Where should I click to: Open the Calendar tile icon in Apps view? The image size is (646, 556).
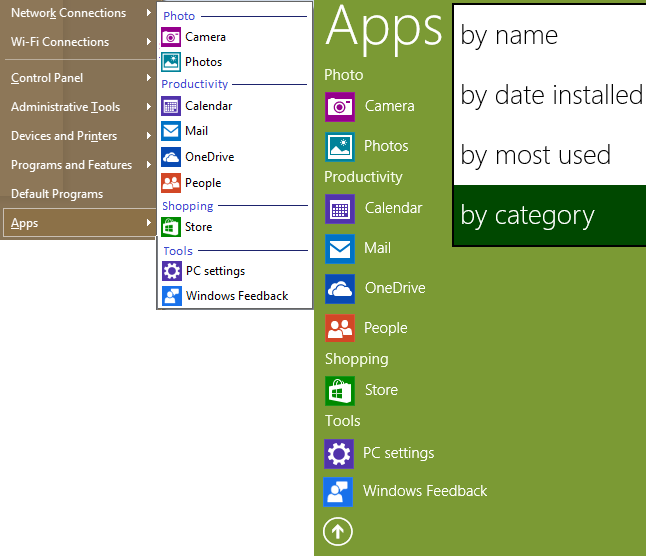[x=340, y=208]
